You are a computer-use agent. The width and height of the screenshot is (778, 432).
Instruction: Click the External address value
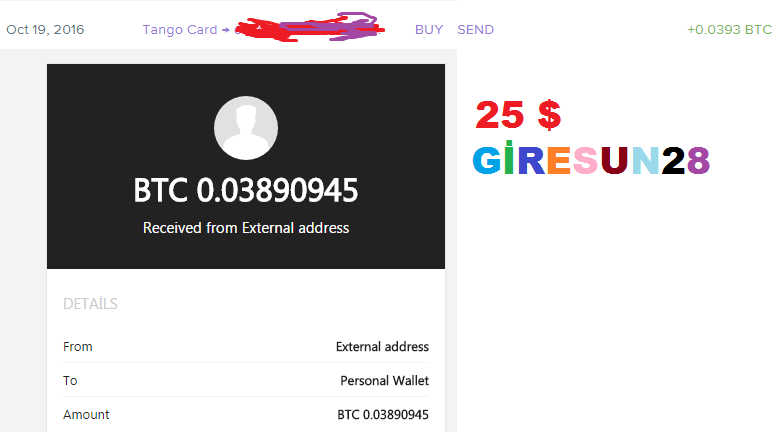382,347
